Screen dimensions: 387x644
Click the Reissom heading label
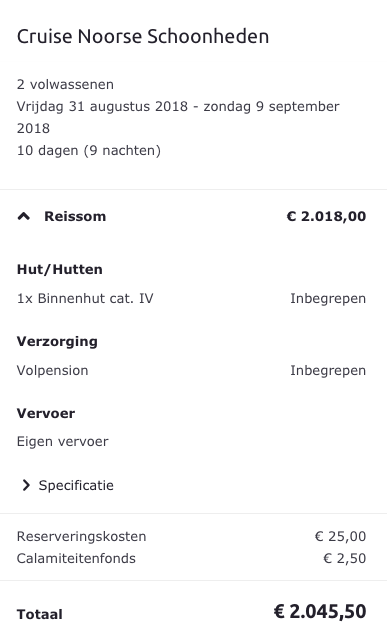point(75,216)
